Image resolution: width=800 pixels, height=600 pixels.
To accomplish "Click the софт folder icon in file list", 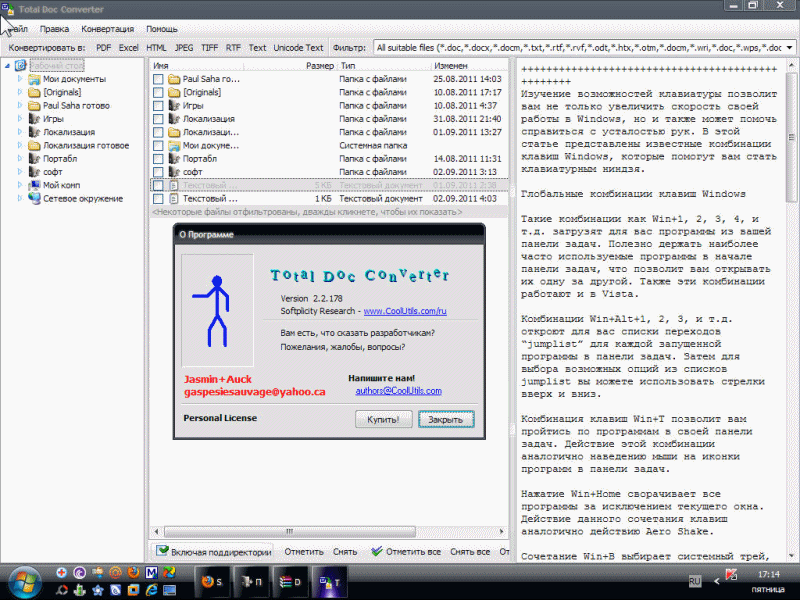I will tap(174, 172).
